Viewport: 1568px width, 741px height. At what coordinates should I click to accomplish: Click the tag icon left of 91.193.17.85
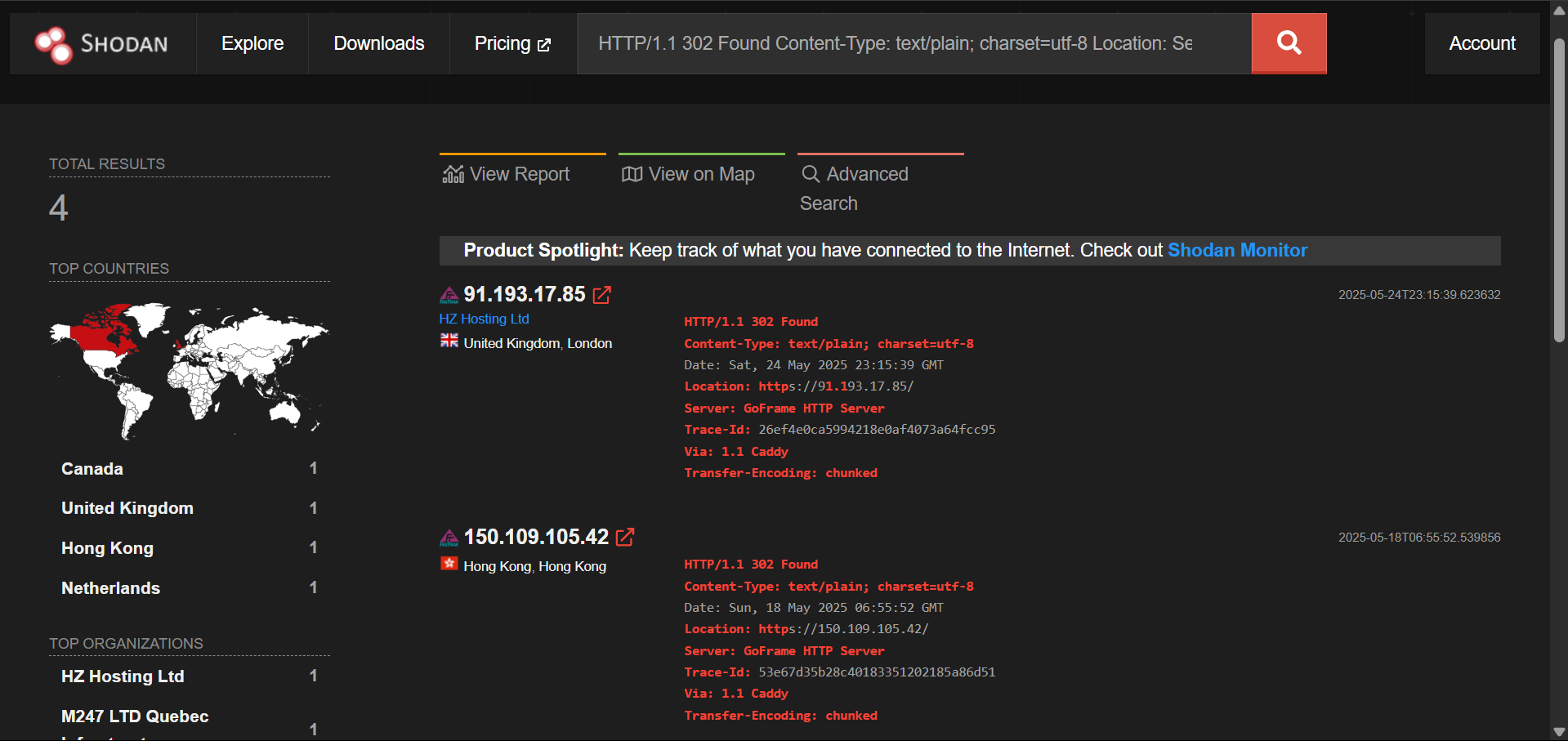click(x=449, y=295)
